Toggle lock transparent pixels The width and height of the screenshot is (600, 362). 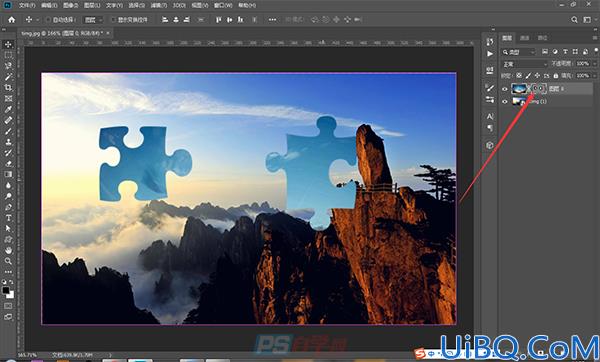tap(519, 76)
